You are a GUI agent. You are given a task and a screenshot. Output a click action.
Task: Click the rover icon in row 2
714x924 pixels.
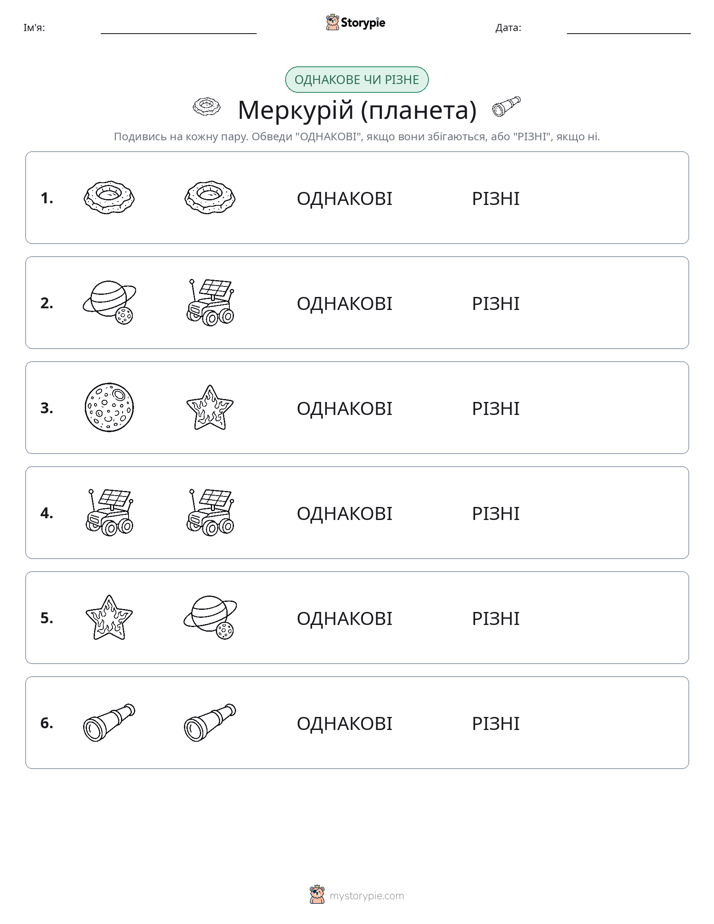(210, 302)
